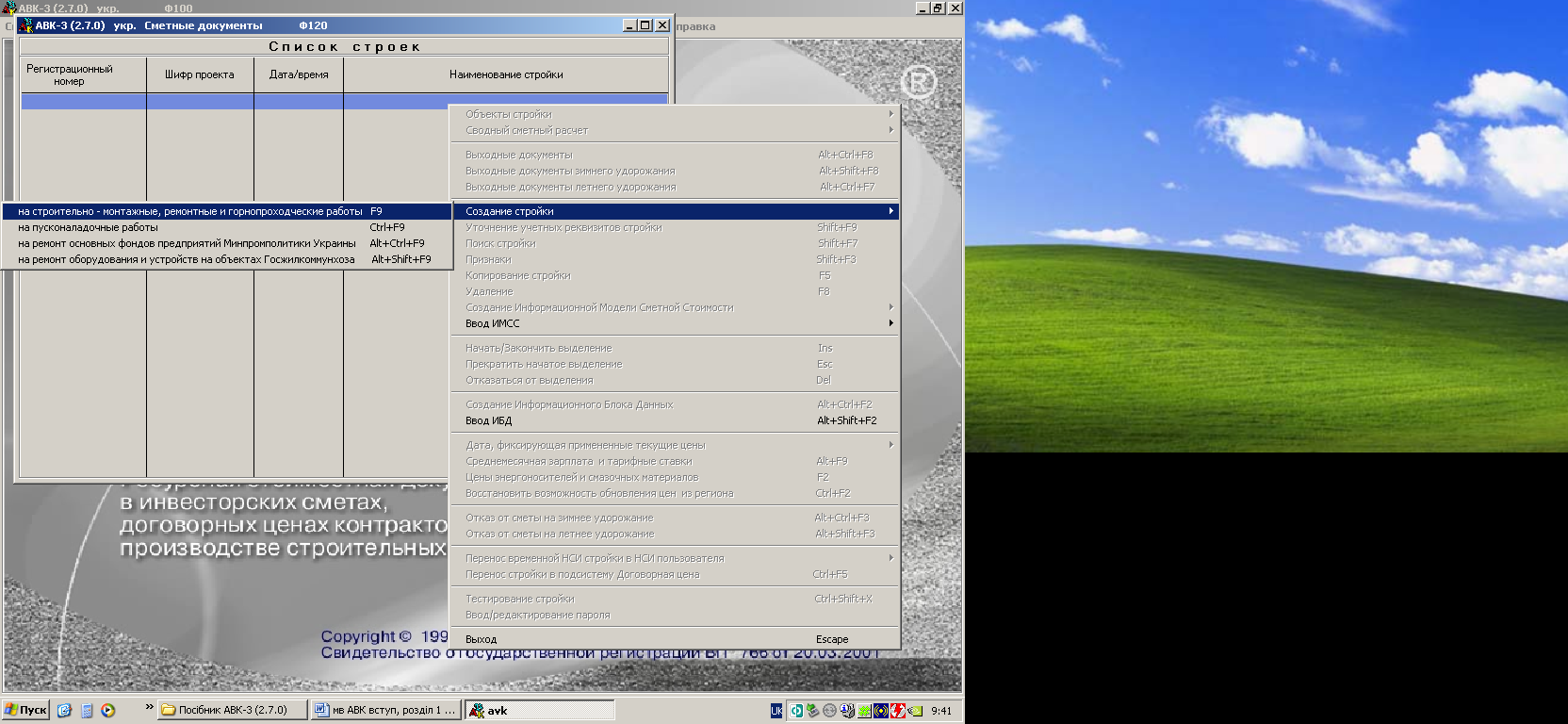
Task: Click 'Ввод ИМСС' menu item
Action: pyautogui.click(x=675, y=323)
